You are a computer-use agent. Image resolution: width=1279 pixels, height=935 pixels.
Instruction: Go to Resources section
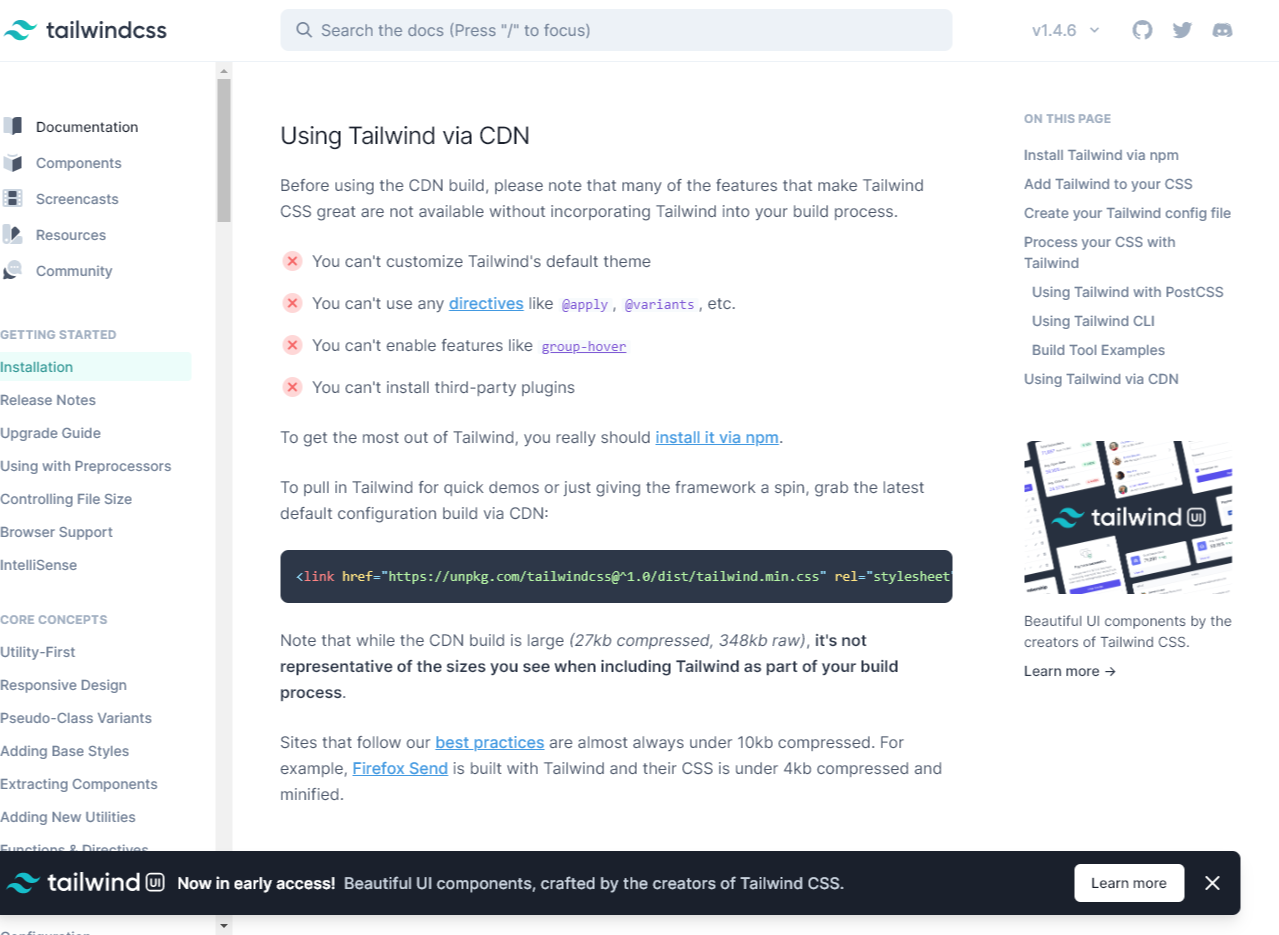(71, 235)
